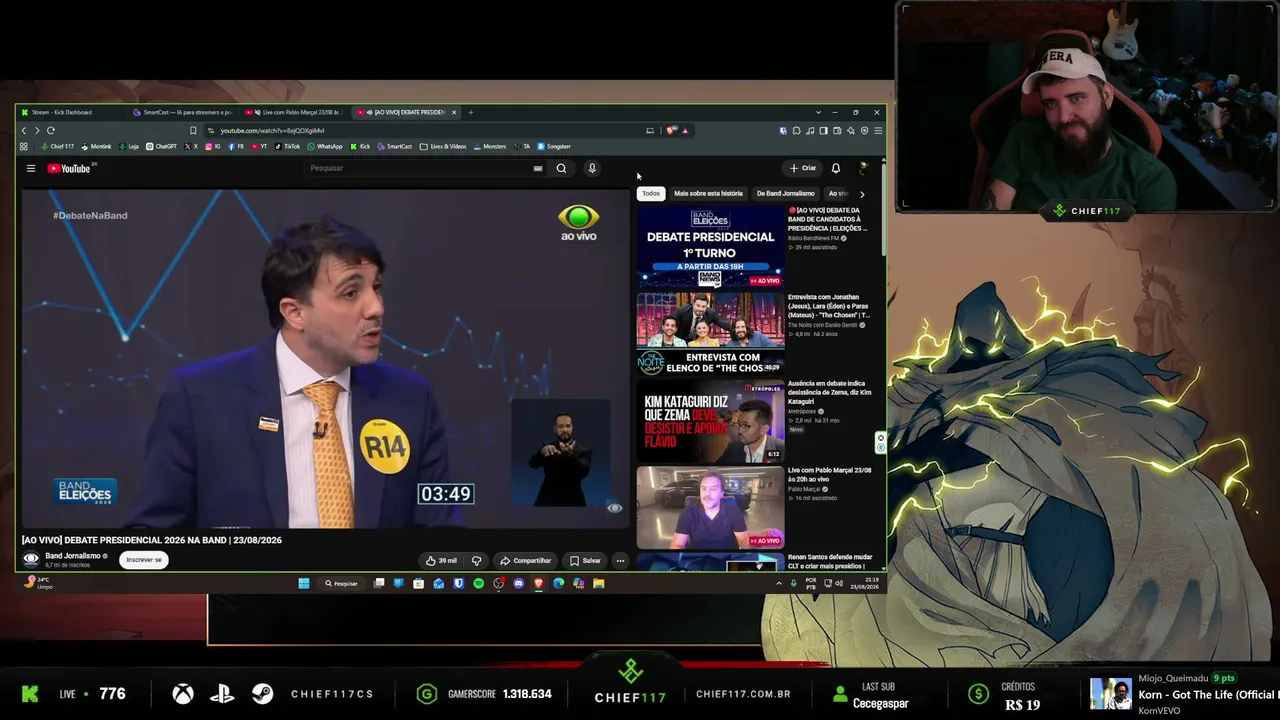The image size is (1280, 720).
Task: Open the Leo AI sparkle icon
Action: (x=851, y=130)
